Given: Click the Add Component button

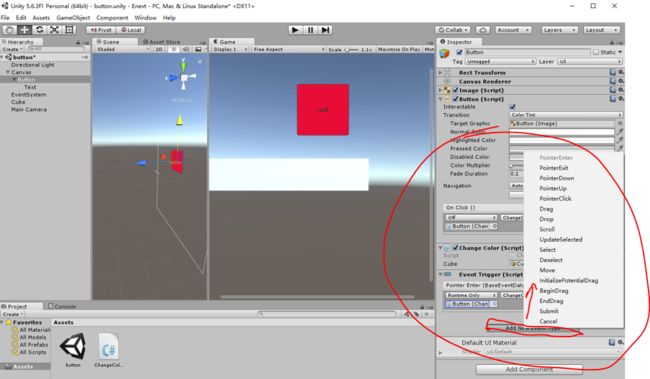Looking at the screenshot, I should [x=529, y=369].
